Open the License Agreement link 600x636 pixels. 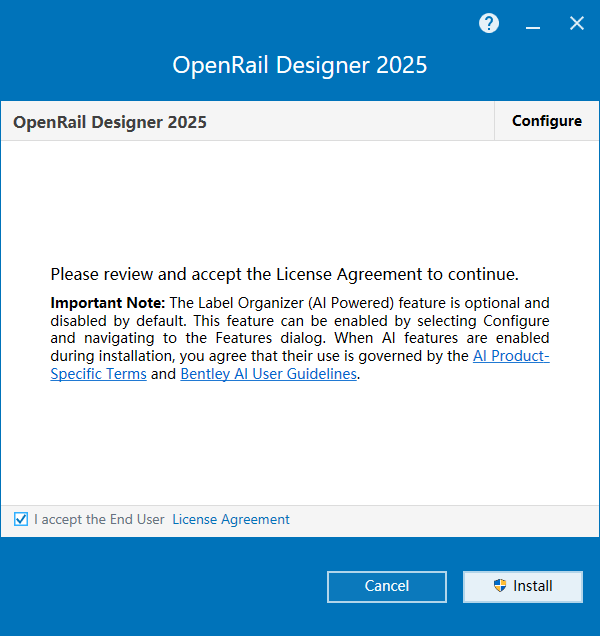tap(231, 519)
